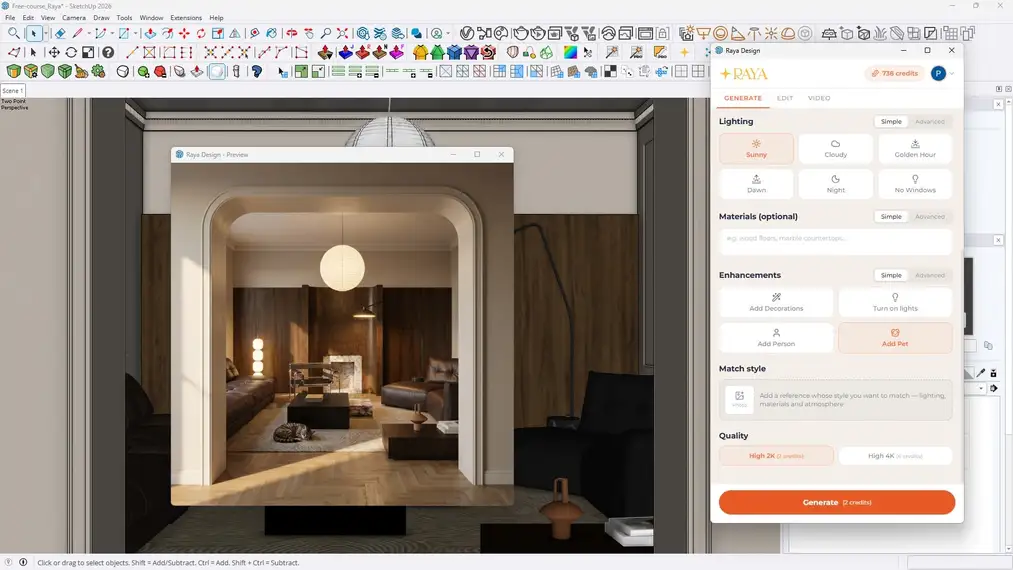This screenshot has height=570, width=1013.
Task: Click the four-way move cross icon in second row
Action: point(54,52)
